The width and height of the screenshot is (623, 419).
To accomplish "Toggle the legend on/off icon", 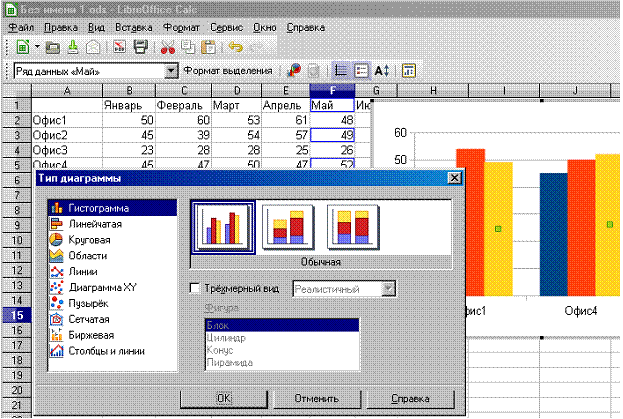I will pyautogui.click(x=361, y=71).
